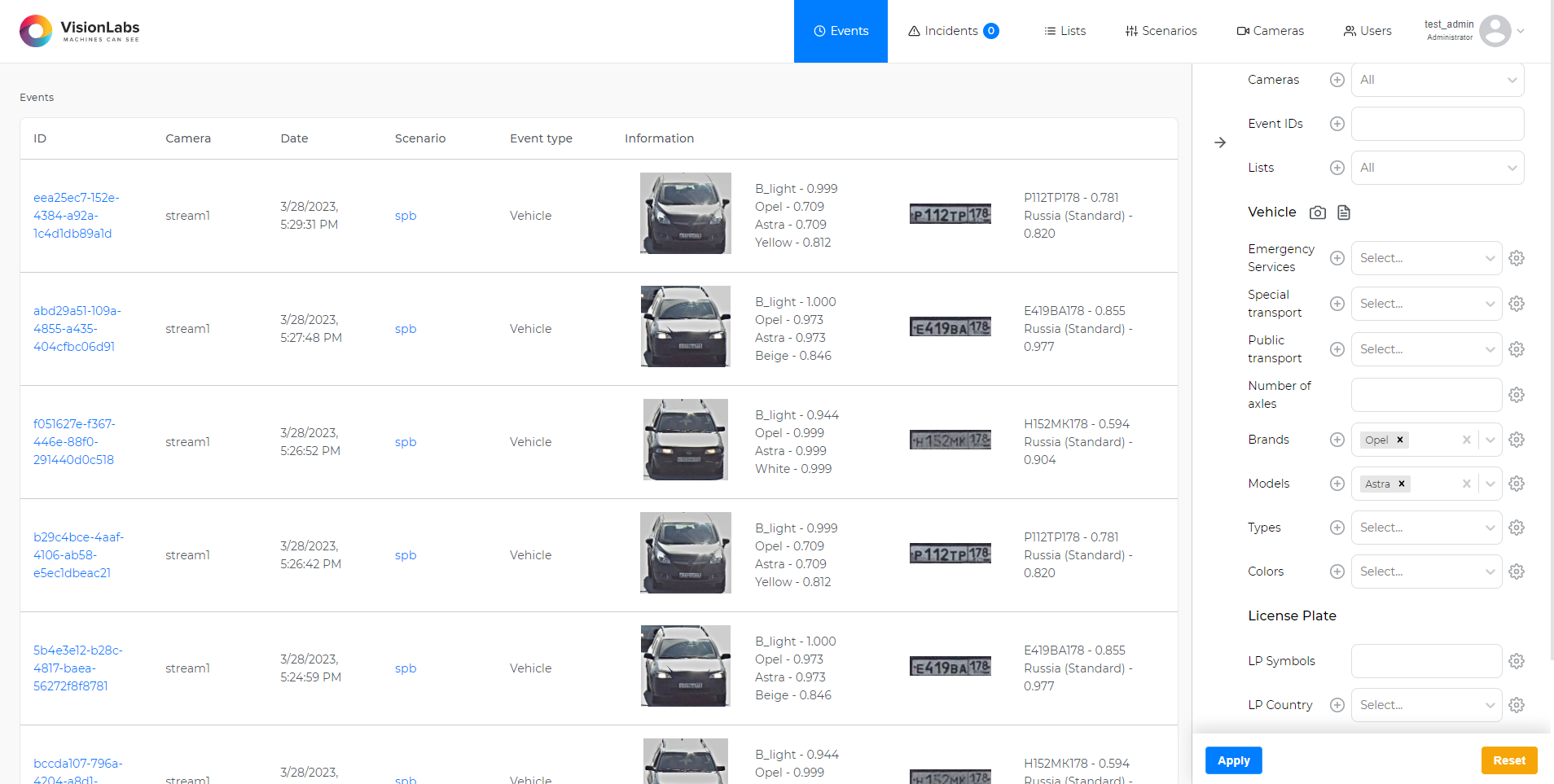Viewport: 1554px width, 784px height.
Task: Expand the Models dropdown arrow
Action: coord(1490,484)
